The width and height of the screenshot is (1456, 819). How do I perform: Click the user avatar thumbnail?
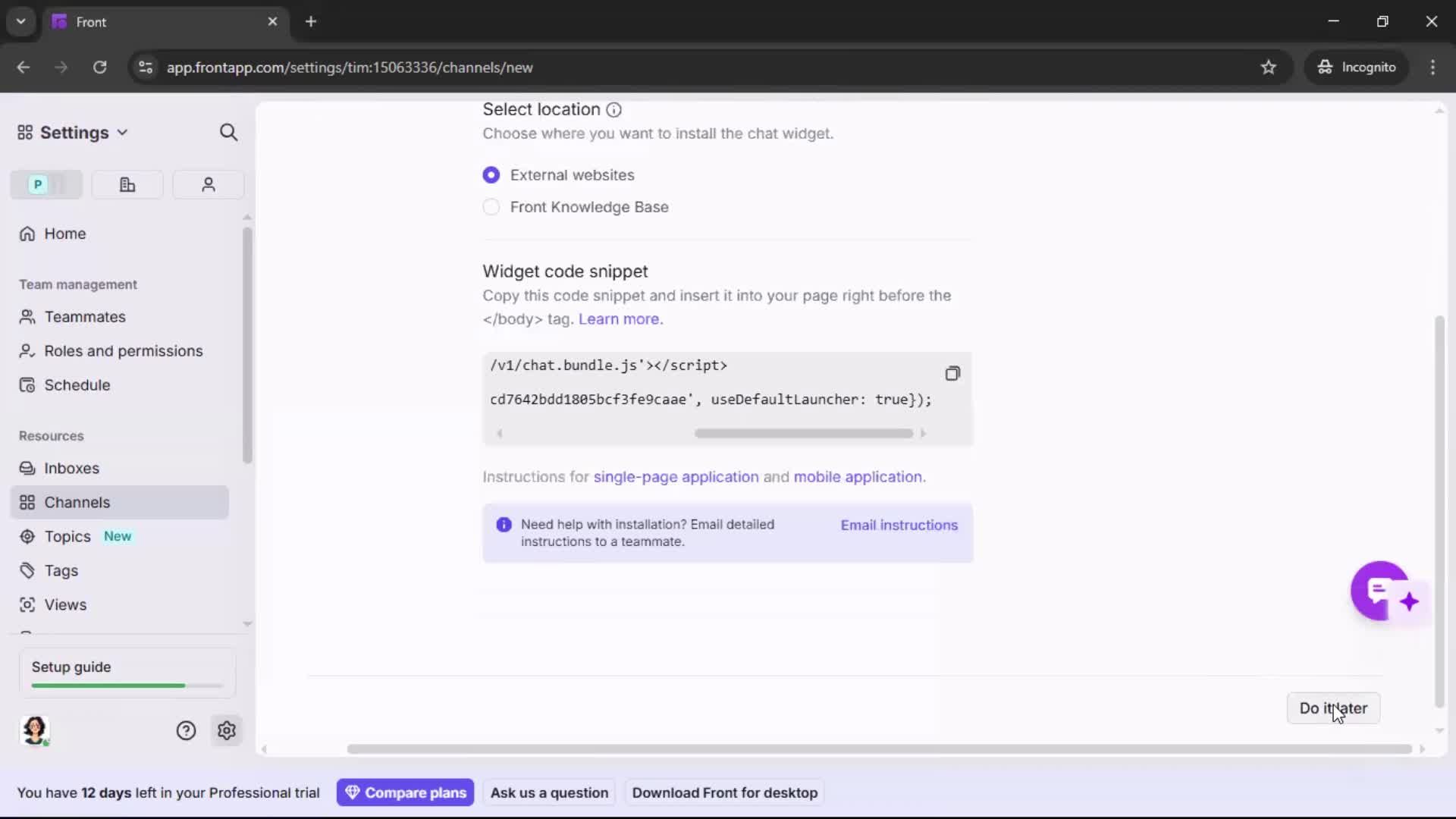tap(36, 730)
